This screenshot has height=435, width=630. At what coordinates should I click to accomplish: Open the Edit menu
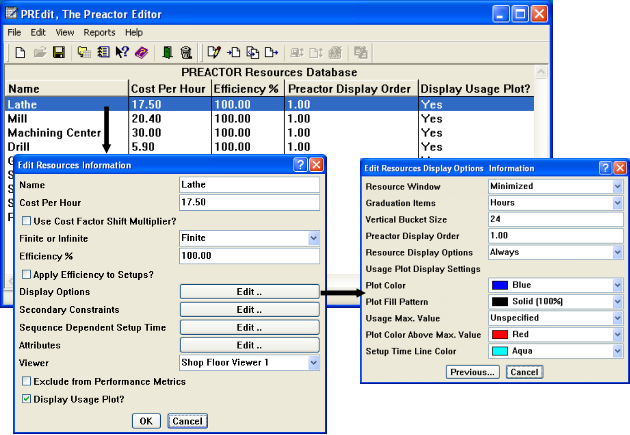(x=38, y=33)
